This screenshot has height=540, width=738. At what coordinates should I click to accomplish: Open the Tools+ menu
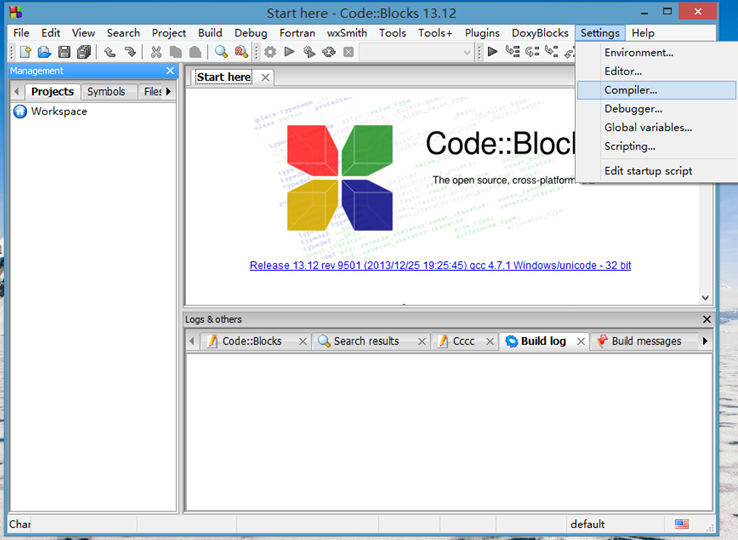(x=435, y=33)
